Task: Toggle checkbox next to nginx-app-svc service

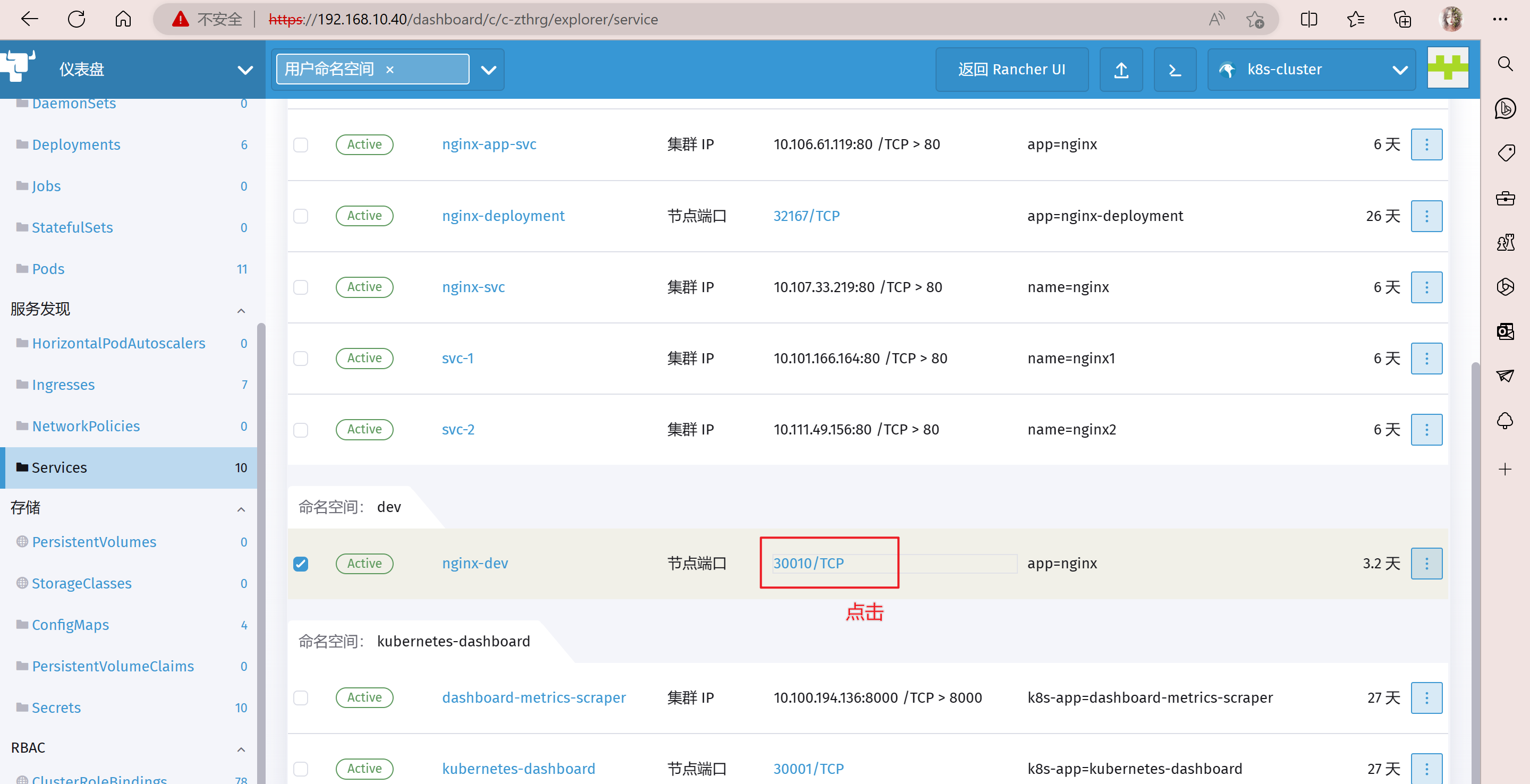Action: pos(300,145)
